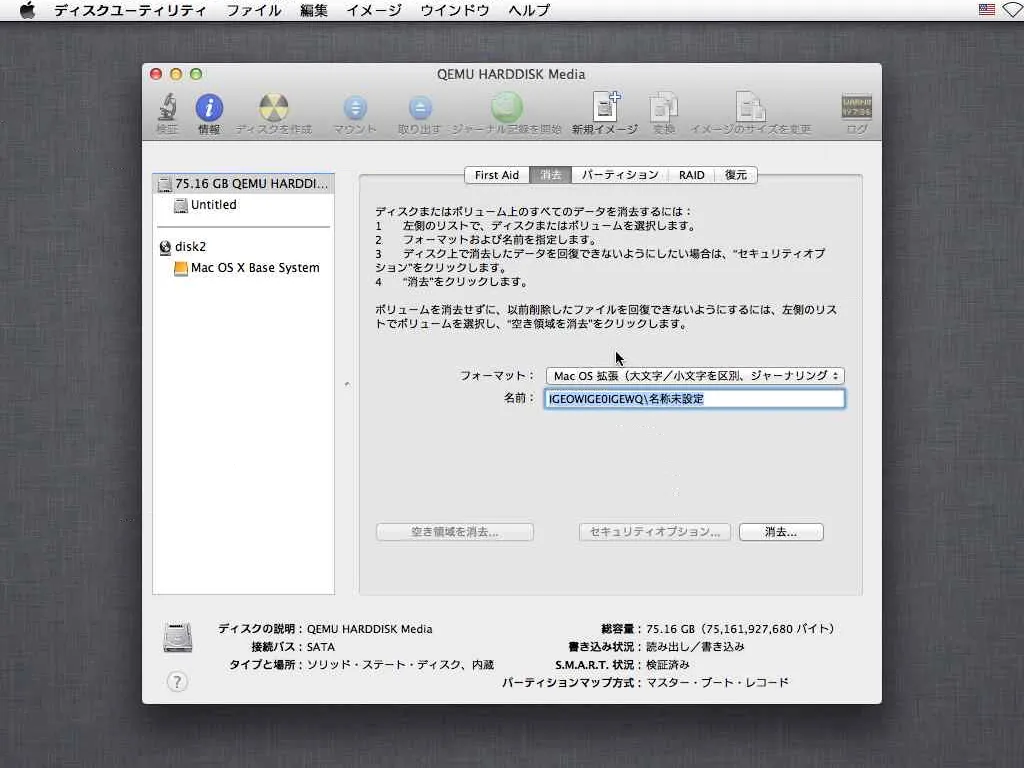Click the US flag input source icon
Screen dimensions: 1024x768
pos(987,10)
